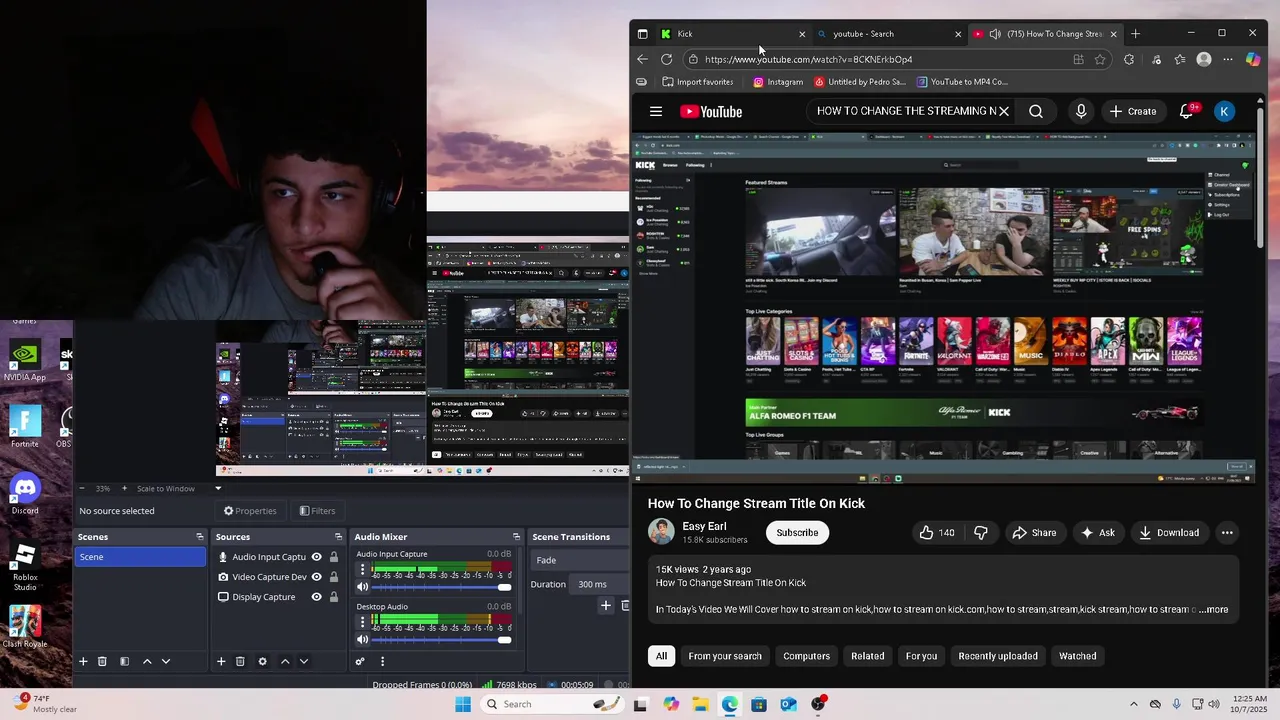Move the source down with the Sources down arrow
This screenshot has height=720, width=1280.
304,661
